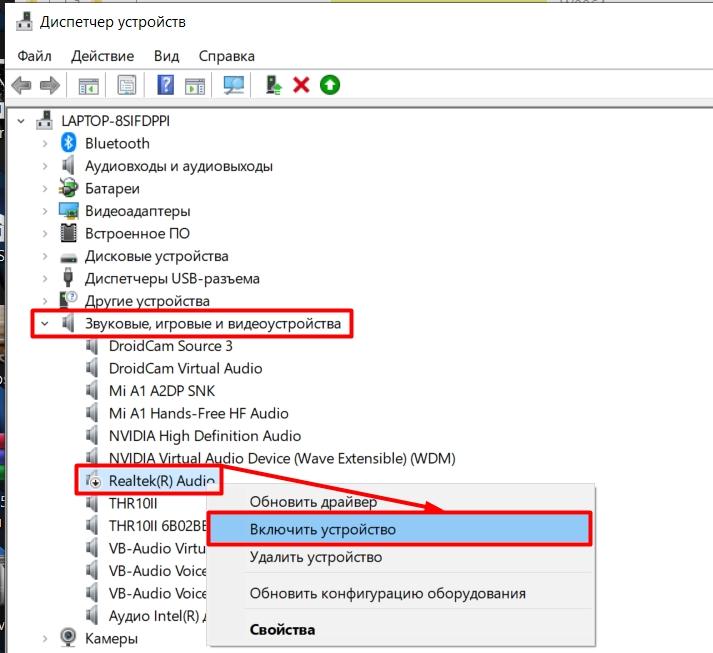Click the green enable device arrow icon

(330, 85)
